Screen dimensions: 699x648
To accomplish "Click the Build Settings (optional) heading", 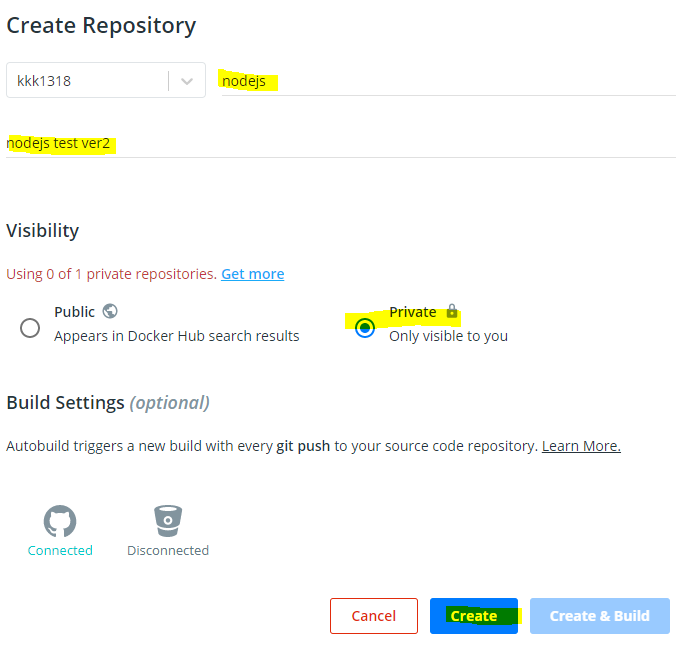I will (x=108, y=402).
